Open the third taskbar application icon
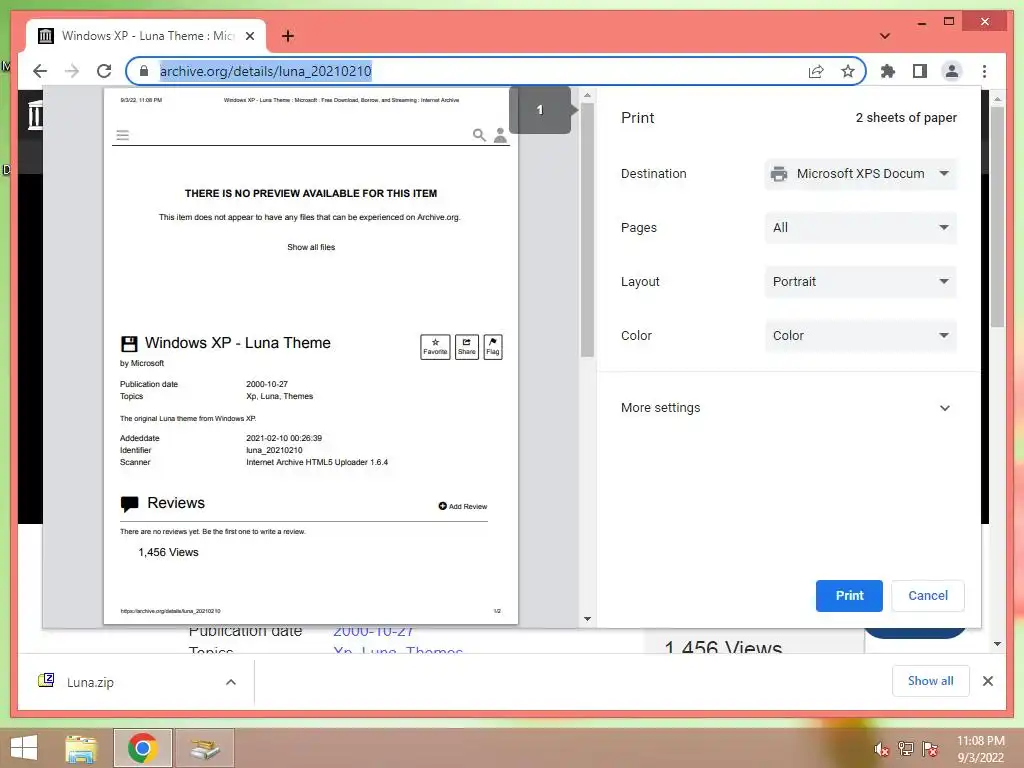 [x=204, y=748]
